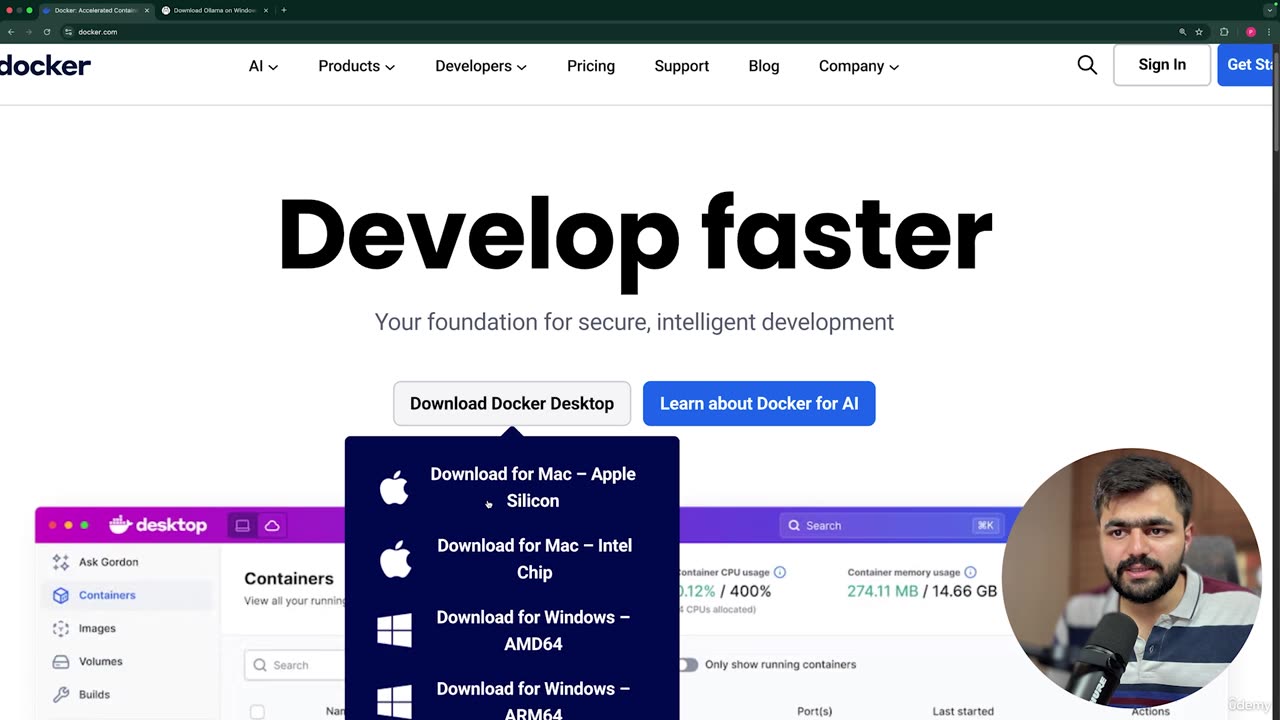Choose Download for Windows – AMD64
Screen dimensions: 1280x720
click(533, 631)
